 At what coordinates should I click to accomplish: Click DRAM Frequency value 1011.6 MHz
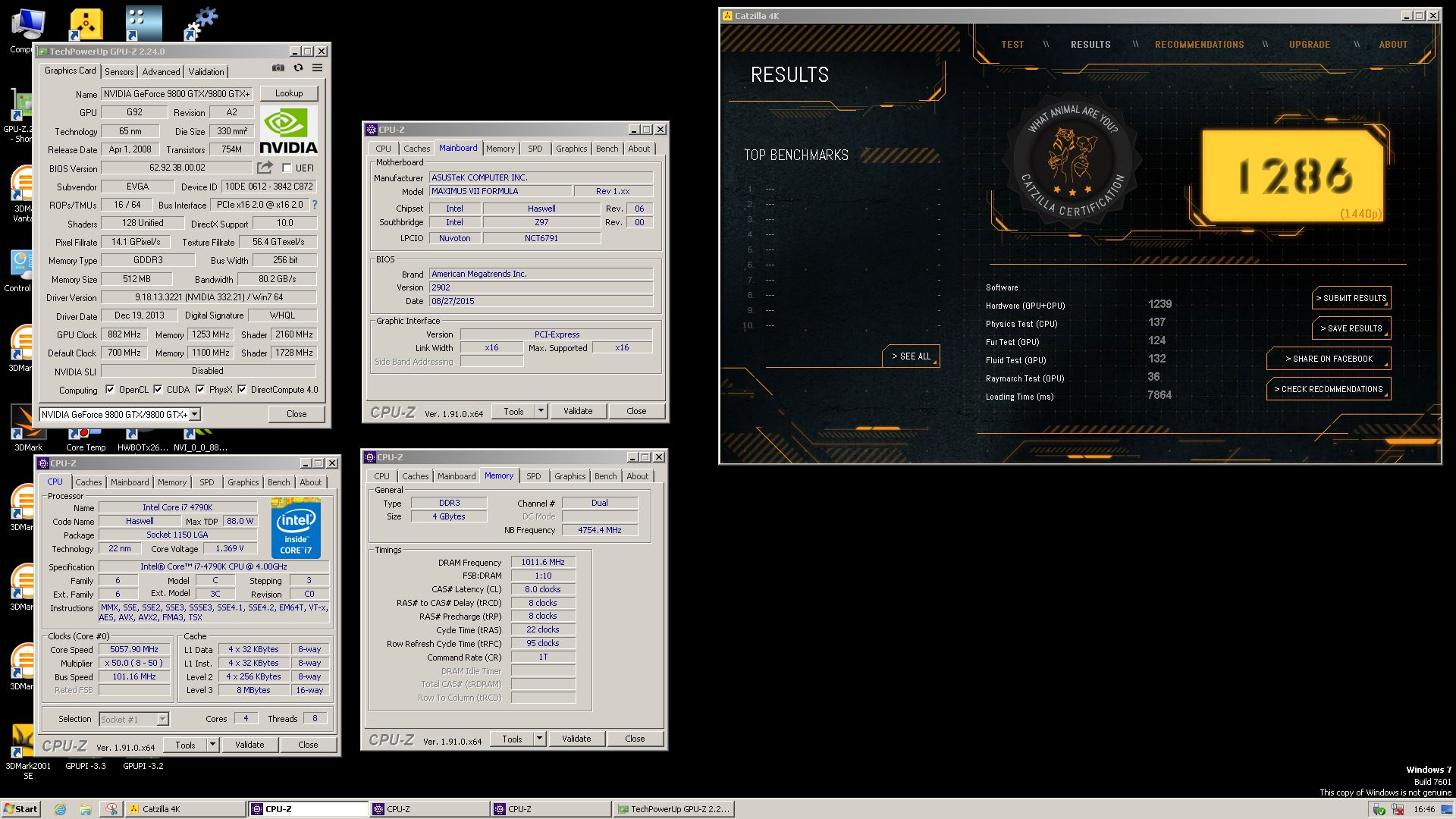point(543,563)
